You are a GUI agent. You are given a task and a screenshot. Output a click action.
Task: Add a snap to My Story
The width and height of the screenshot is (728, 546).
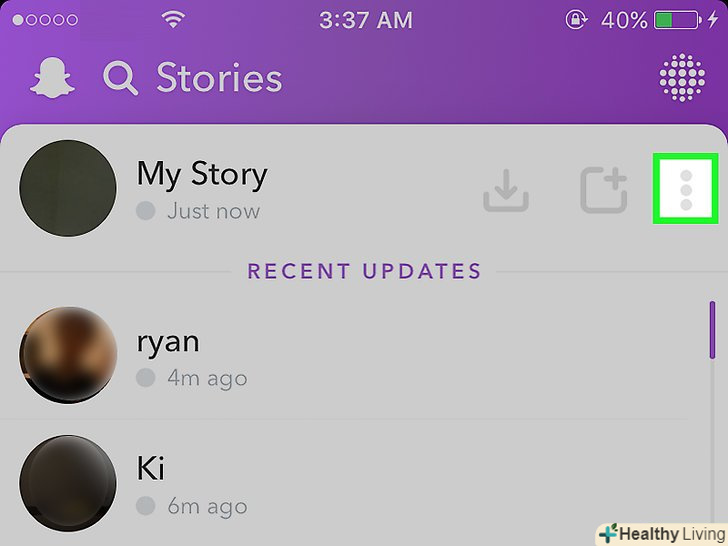[604, 190]
